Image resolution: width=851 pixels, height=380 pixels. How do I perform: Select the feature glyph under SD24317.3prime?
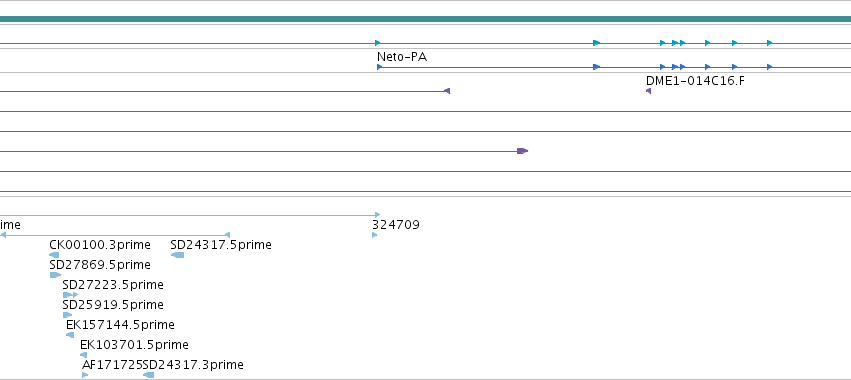click(149, 375)
